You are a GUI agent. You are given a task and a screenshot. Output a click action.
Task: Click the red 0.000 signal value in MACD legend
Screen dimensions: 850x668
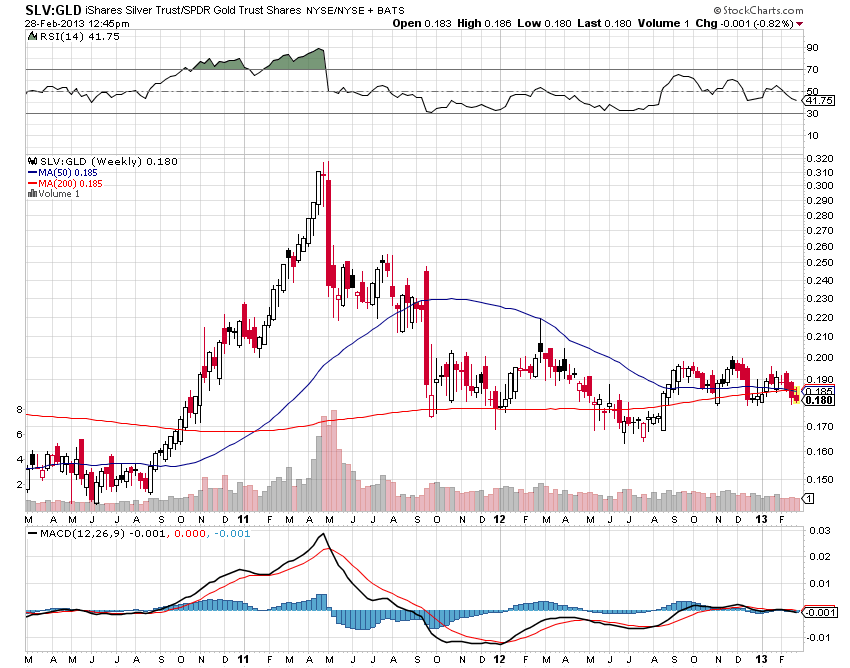pyautogui.click(x=190, y=534)
